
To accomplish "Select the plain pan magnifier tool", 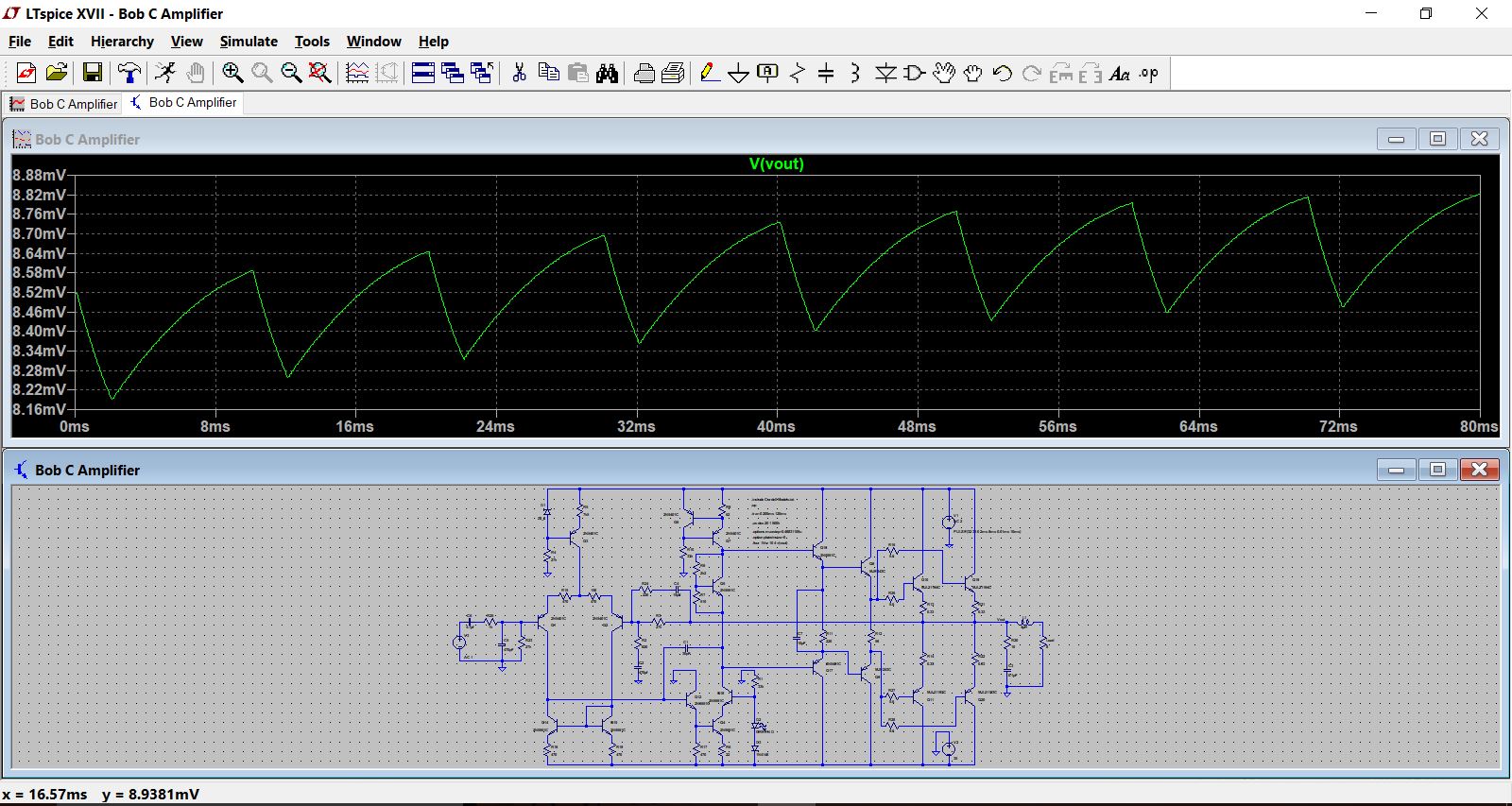I will [262, 73].
